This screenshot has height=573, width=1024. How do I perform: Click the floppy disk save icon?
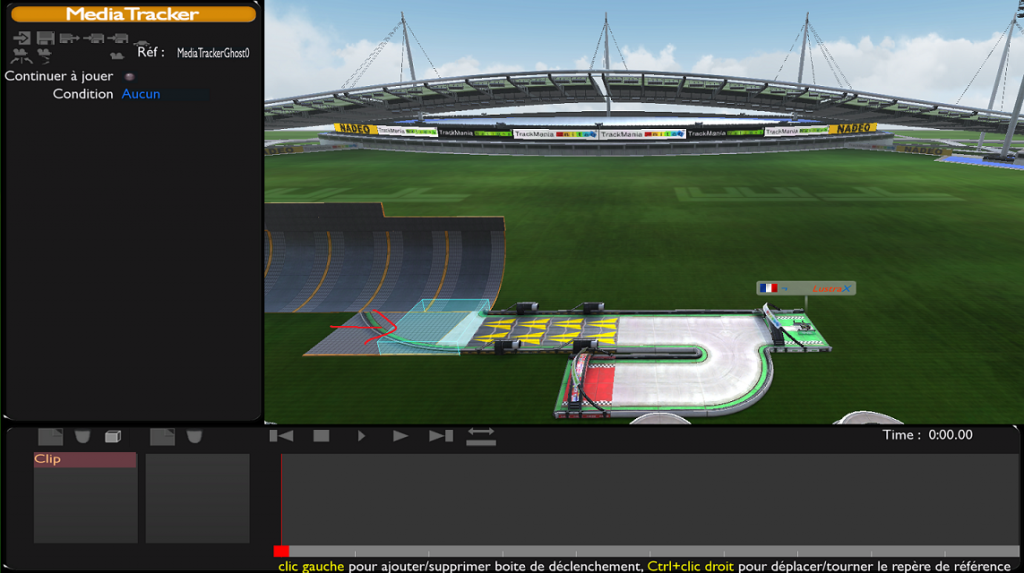(x=45, y=38)
